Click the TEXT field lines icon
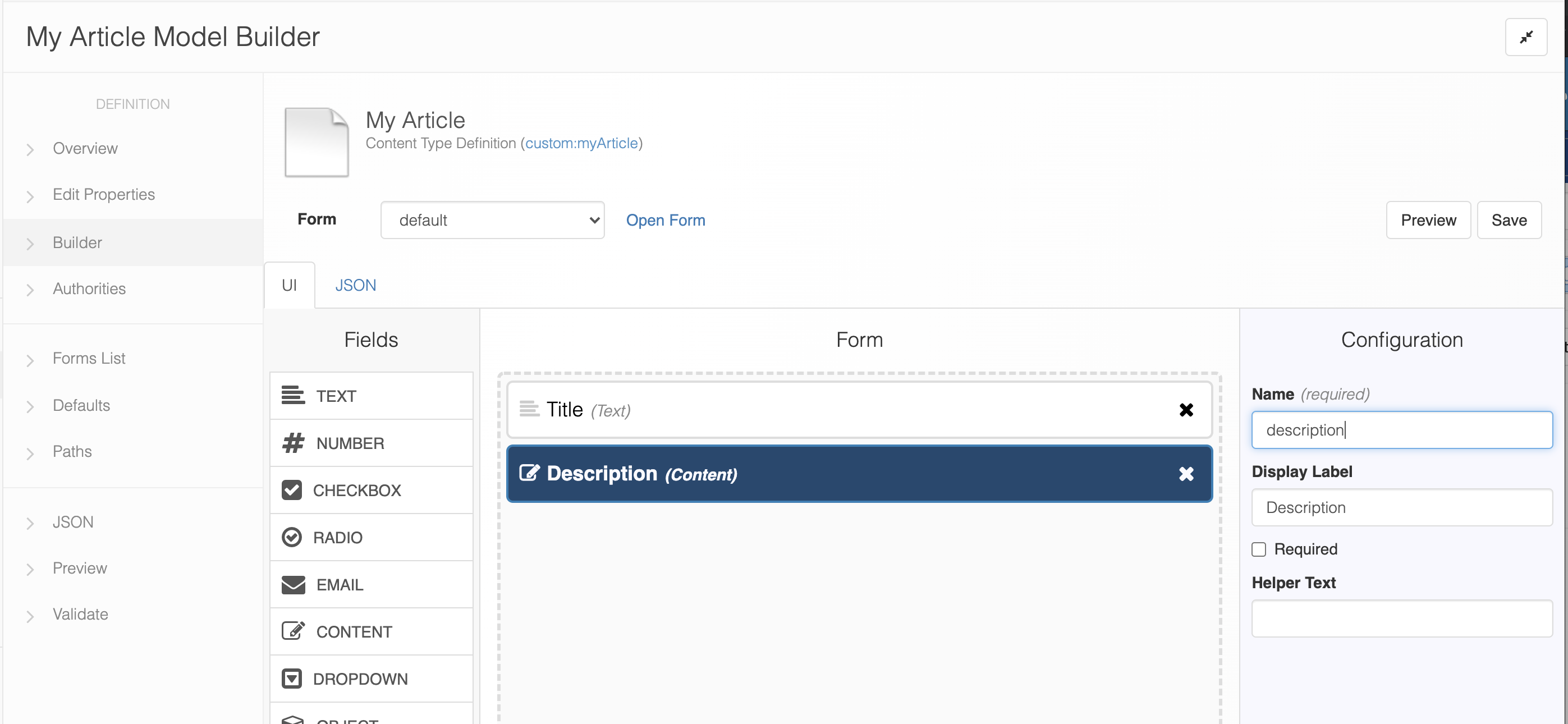This screenshot has width=1568, height=724. click(x=293, y=395)
